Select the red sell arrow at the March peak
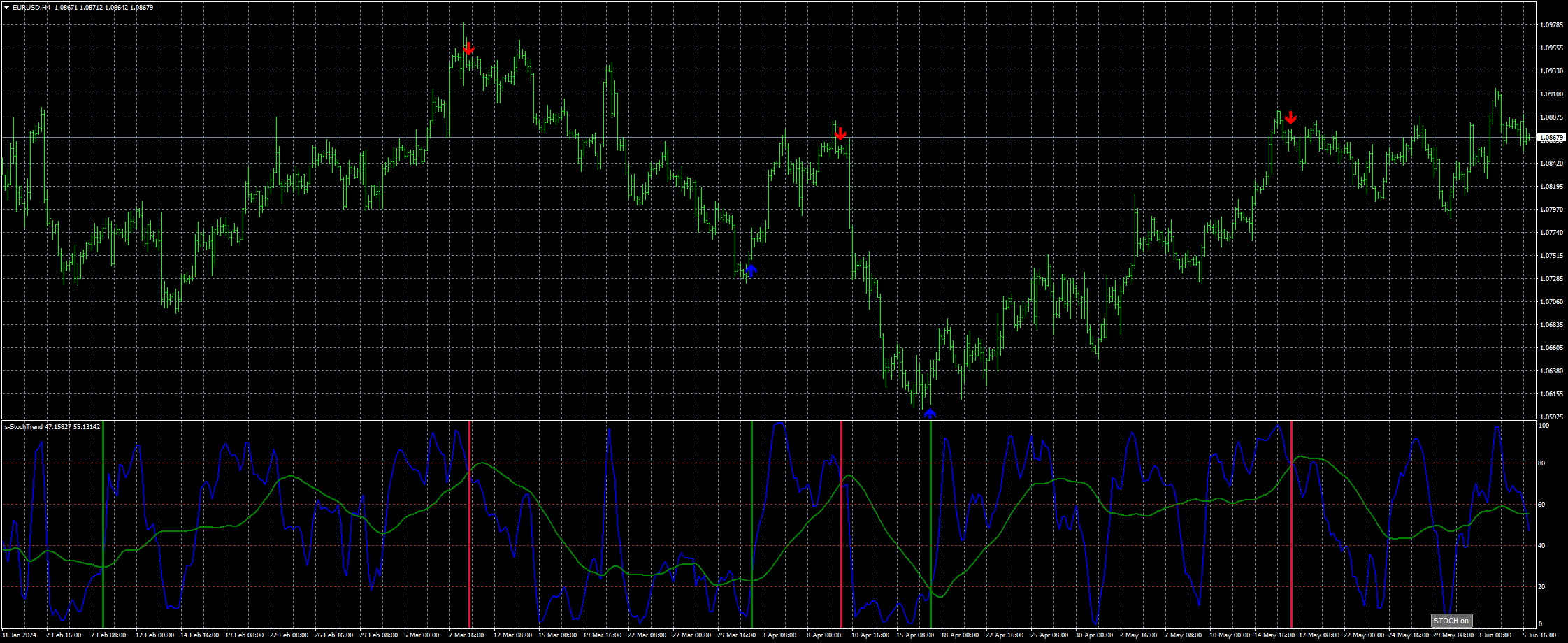Screen dimensions: 1568x643 pos(468,48)
